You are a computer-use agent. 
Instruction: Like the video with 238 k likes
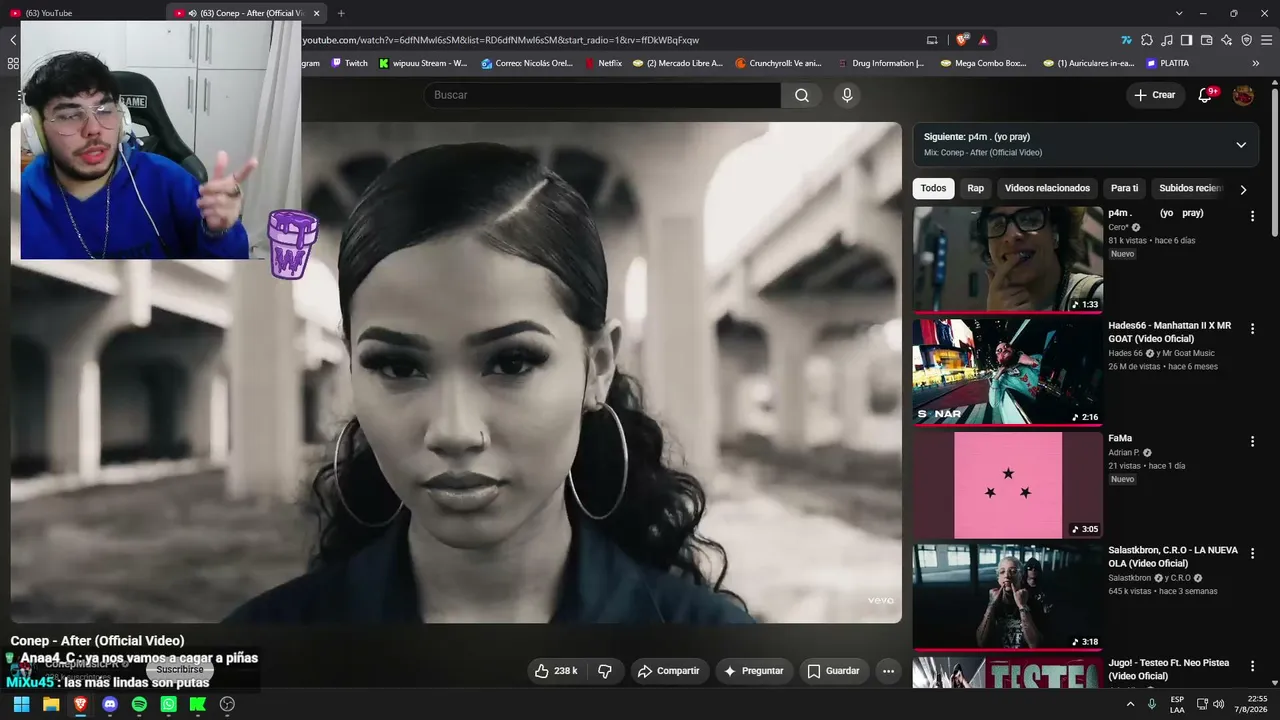pos(557,671)
